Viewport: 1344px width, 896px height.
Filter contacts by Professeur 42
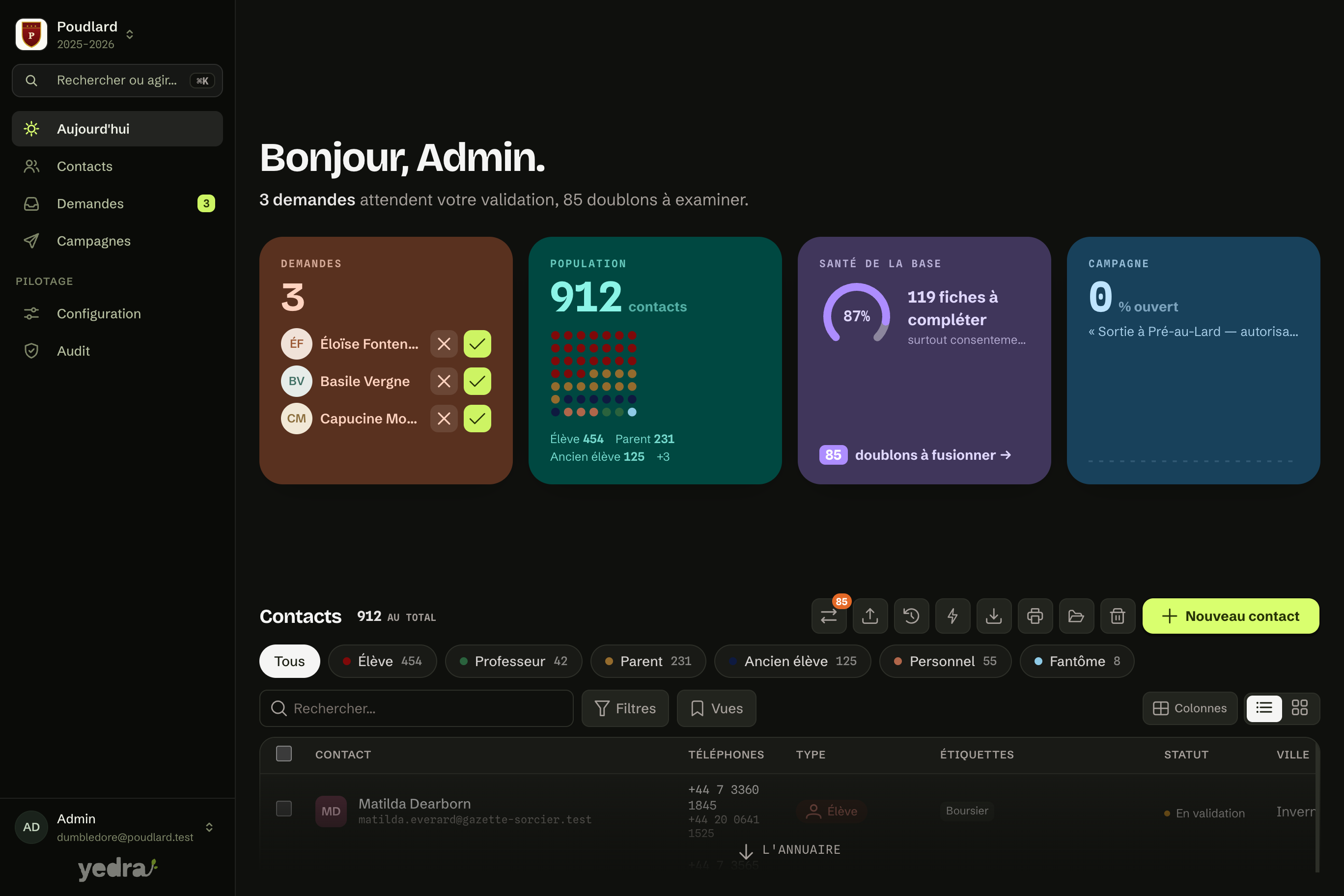[x=514, y=661]
